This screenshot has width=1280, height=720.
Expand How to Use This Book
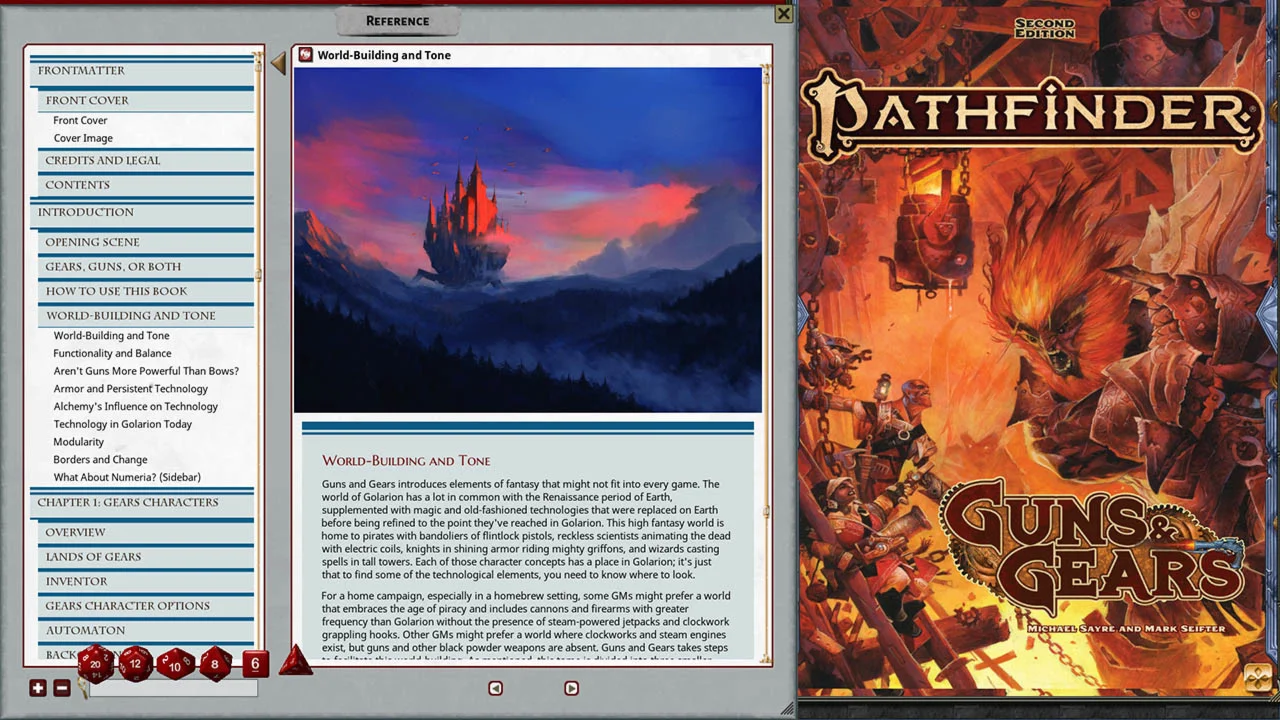146,291
